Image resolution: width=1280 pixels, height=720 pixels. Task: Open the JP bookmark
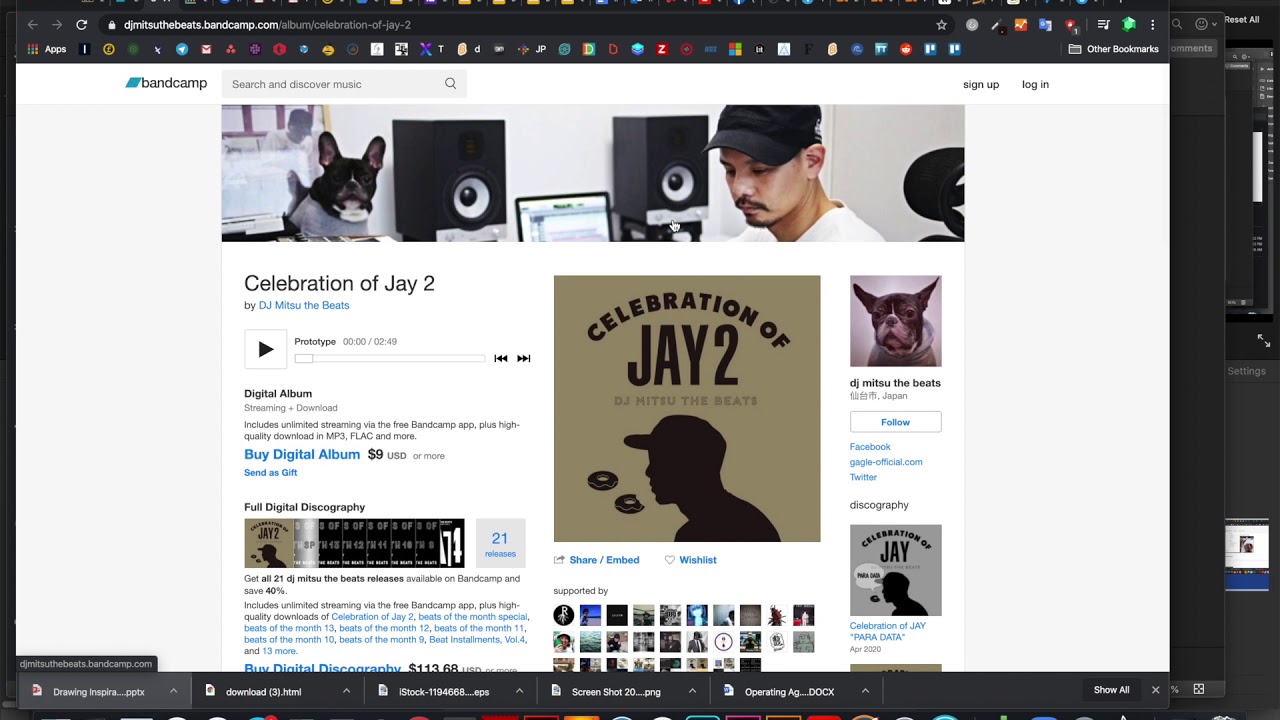(x=534, y=49)
